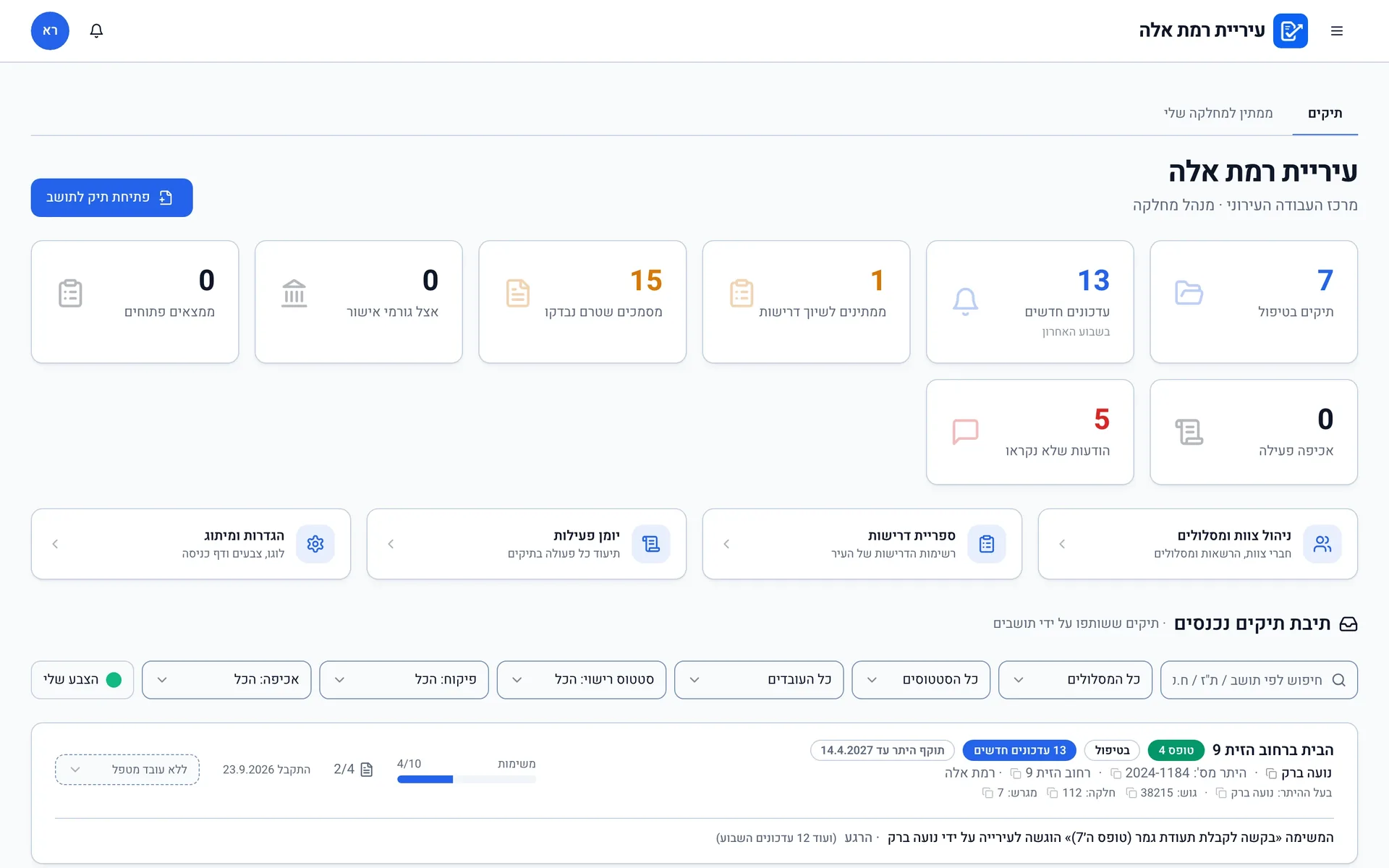Click the resident search input field

point(1259,680)
